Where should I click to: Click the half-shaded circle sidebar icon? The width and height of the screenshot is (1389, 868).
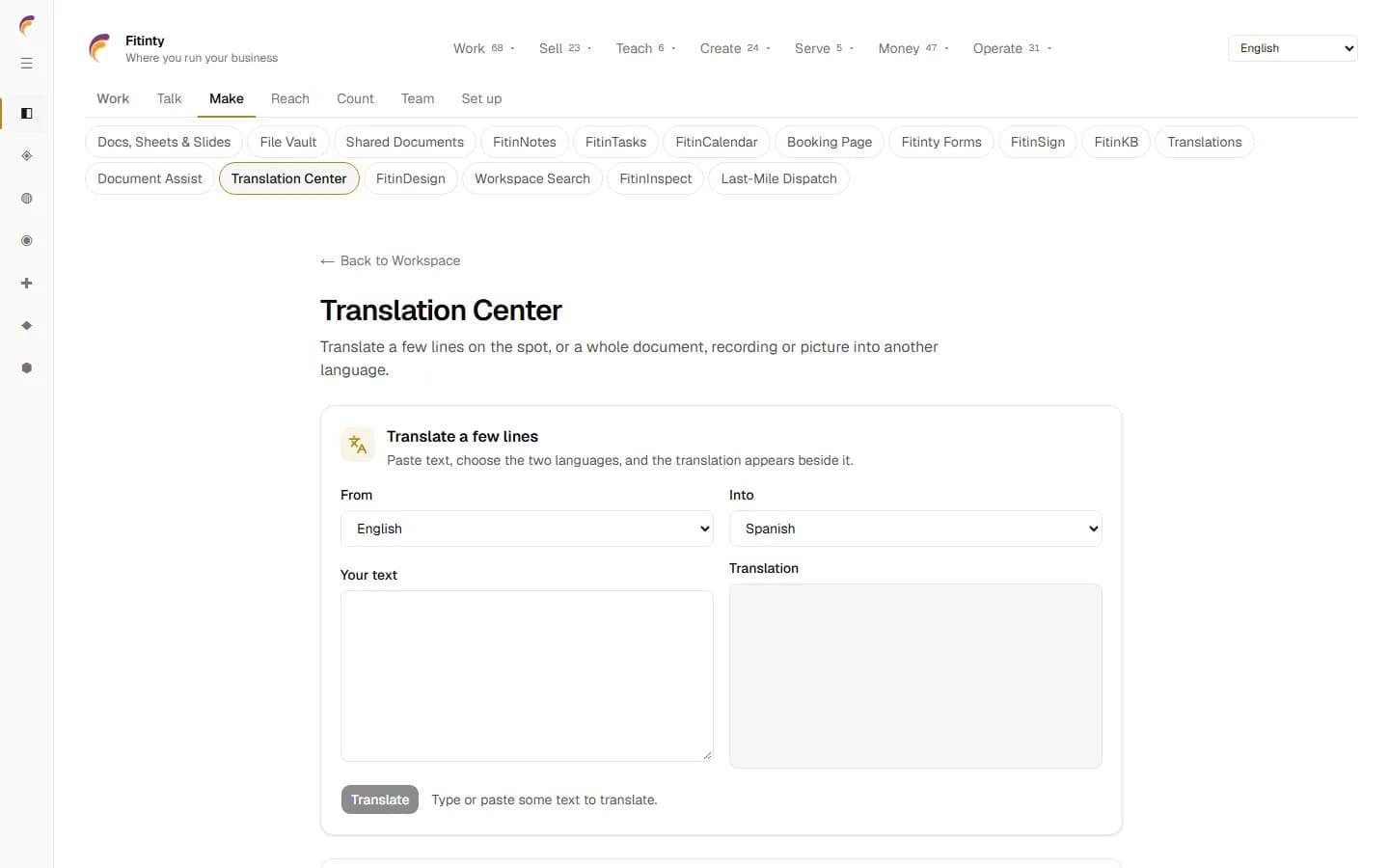pyautogui.click(x=27, y=199)
